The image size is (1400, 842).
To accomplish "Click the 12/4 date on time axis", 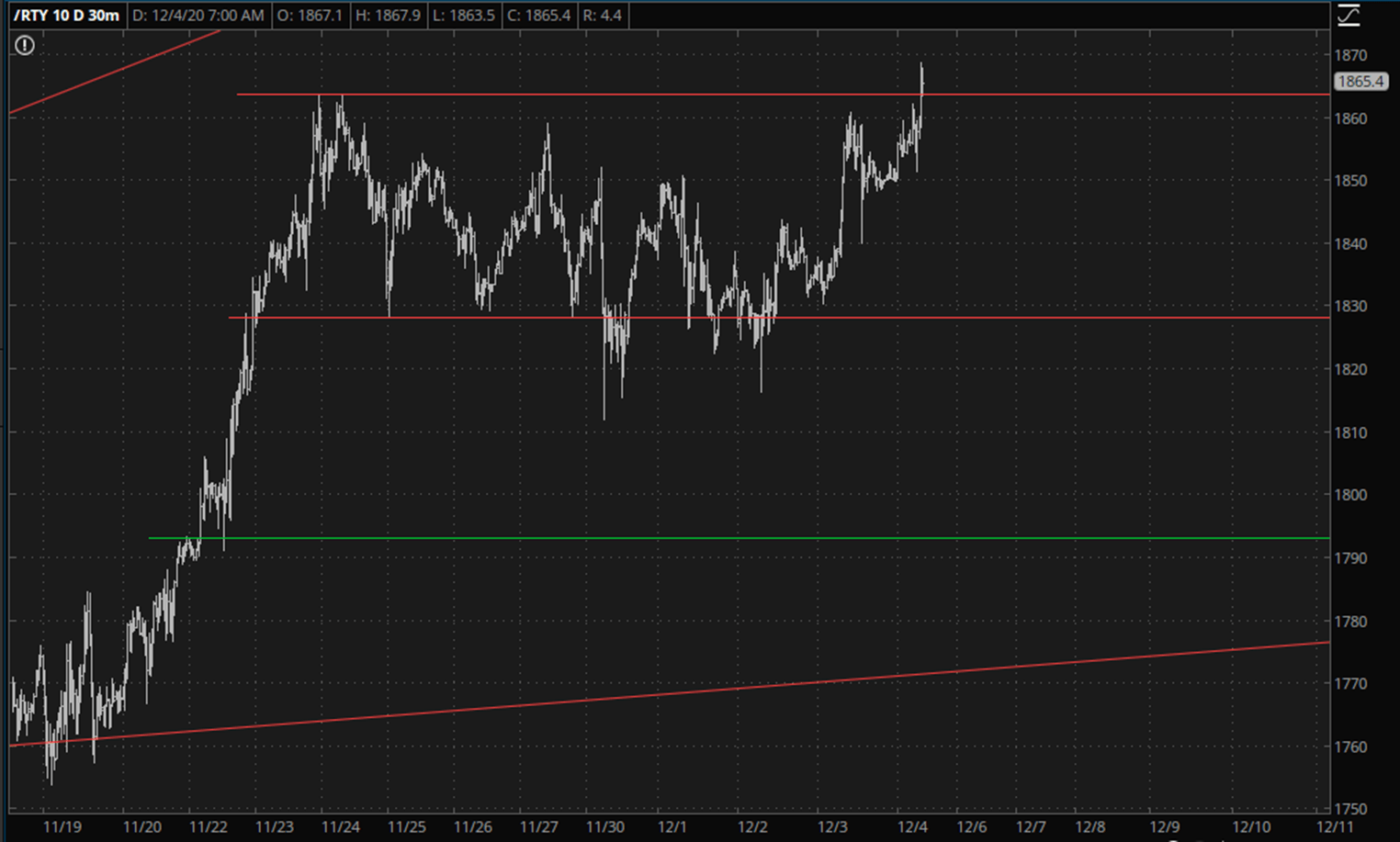I will 912,826.
